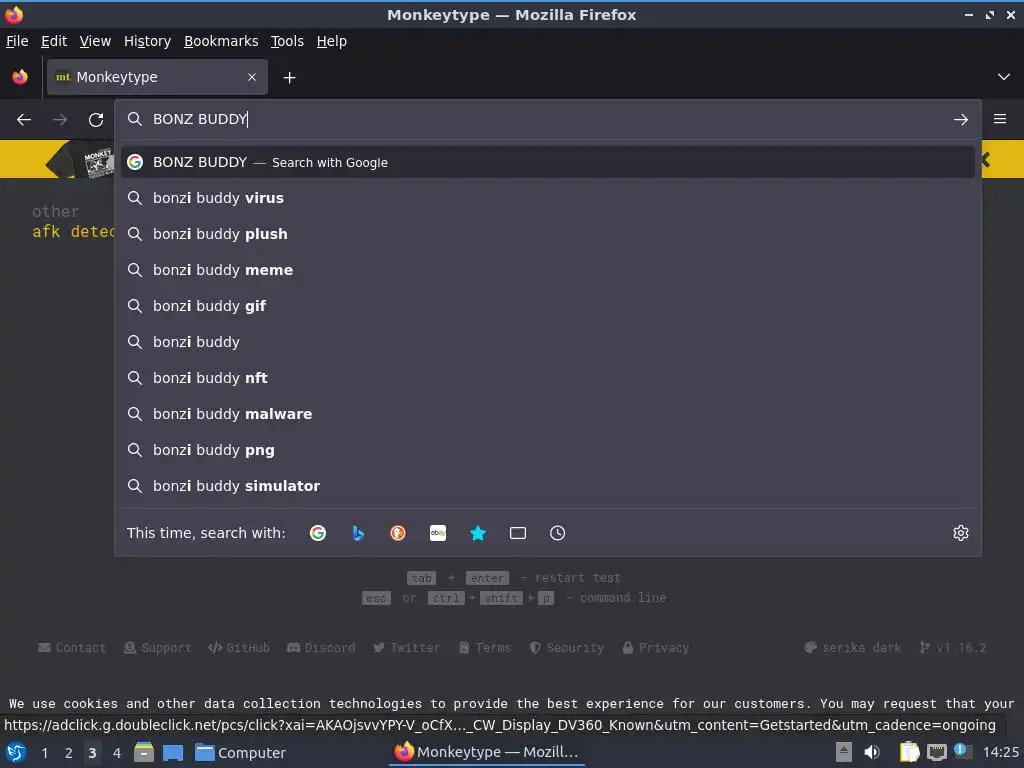Click the back navigation arrow
Image resolution: width=1024 pixels, height=768 pixels.
pos(24,120)
